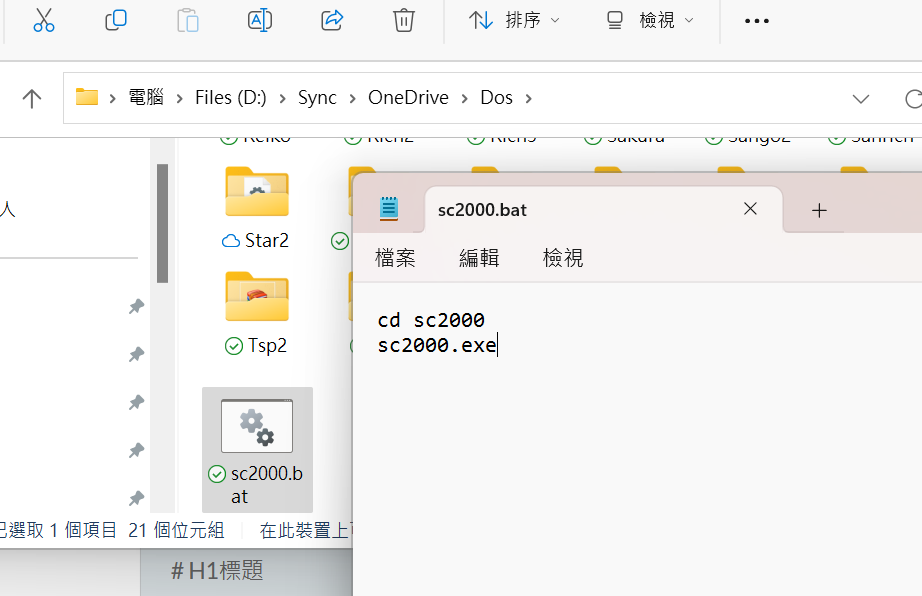The width and height of the screenshot is (922, 596).
Task: Select the Tsp2 folder
Action: 257,313
